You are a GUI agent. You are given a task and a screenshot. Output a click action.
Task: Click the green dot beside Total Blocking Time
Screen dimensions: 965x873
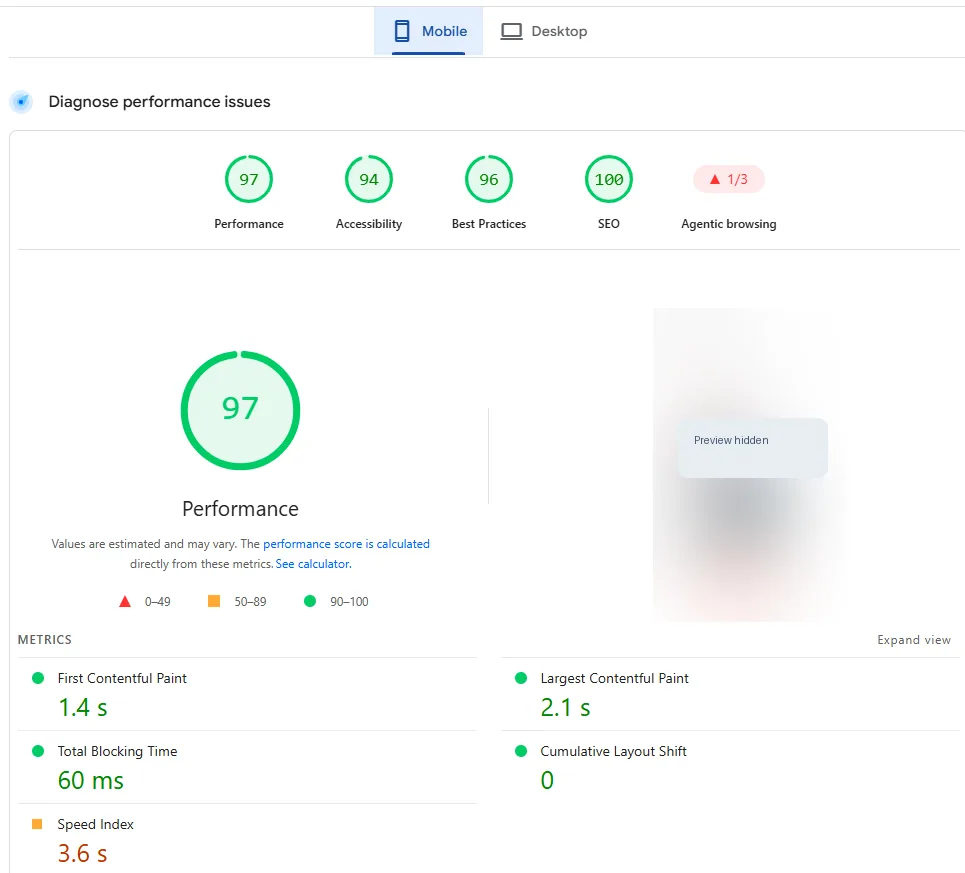click(38, 751)
